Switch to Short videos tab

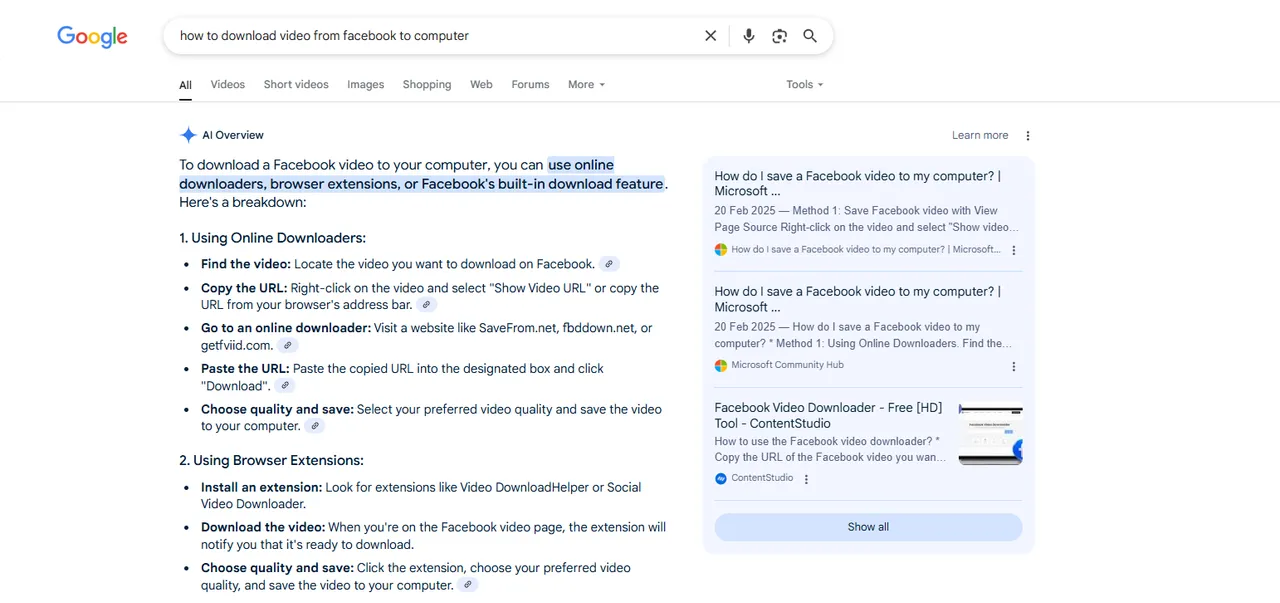click(x=296, y=85)
